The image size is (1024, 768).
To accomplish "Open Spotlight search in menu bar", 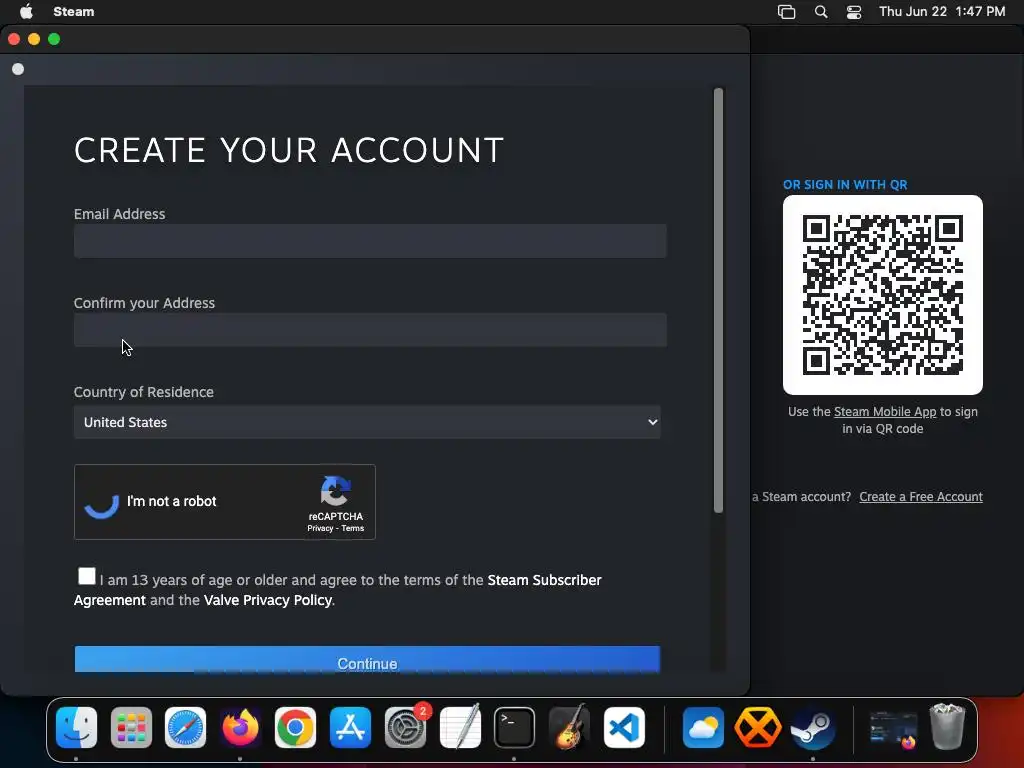I will click(x=821, y=12).
